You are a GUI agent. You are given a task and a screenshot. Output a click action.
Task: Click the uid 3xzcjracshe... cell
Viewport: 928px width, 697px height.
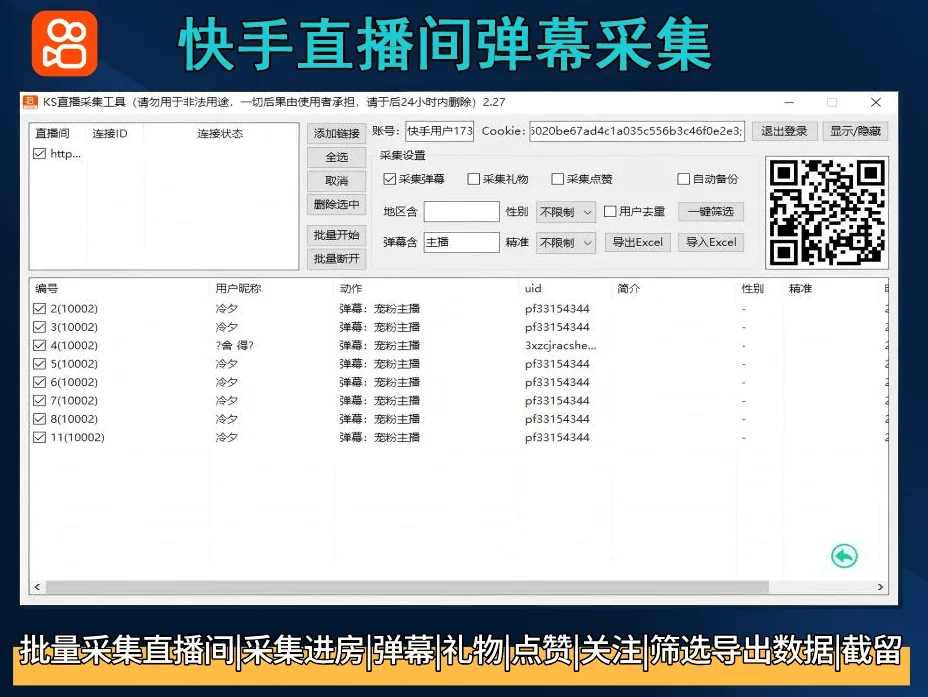coord(560,346)
